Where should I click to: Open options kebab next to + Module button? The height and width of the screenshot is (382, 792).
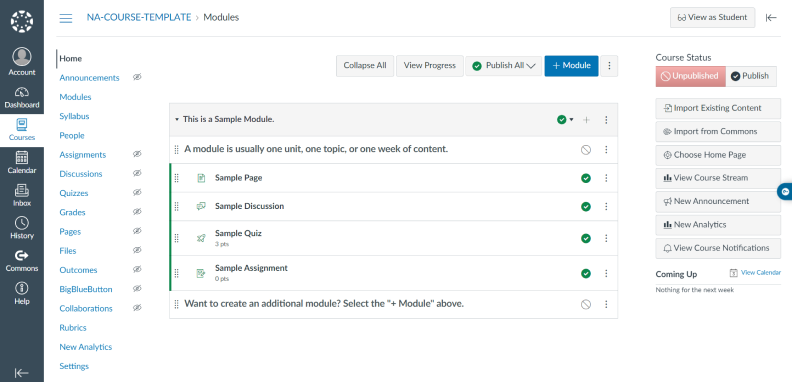click(x=609, y=66)
